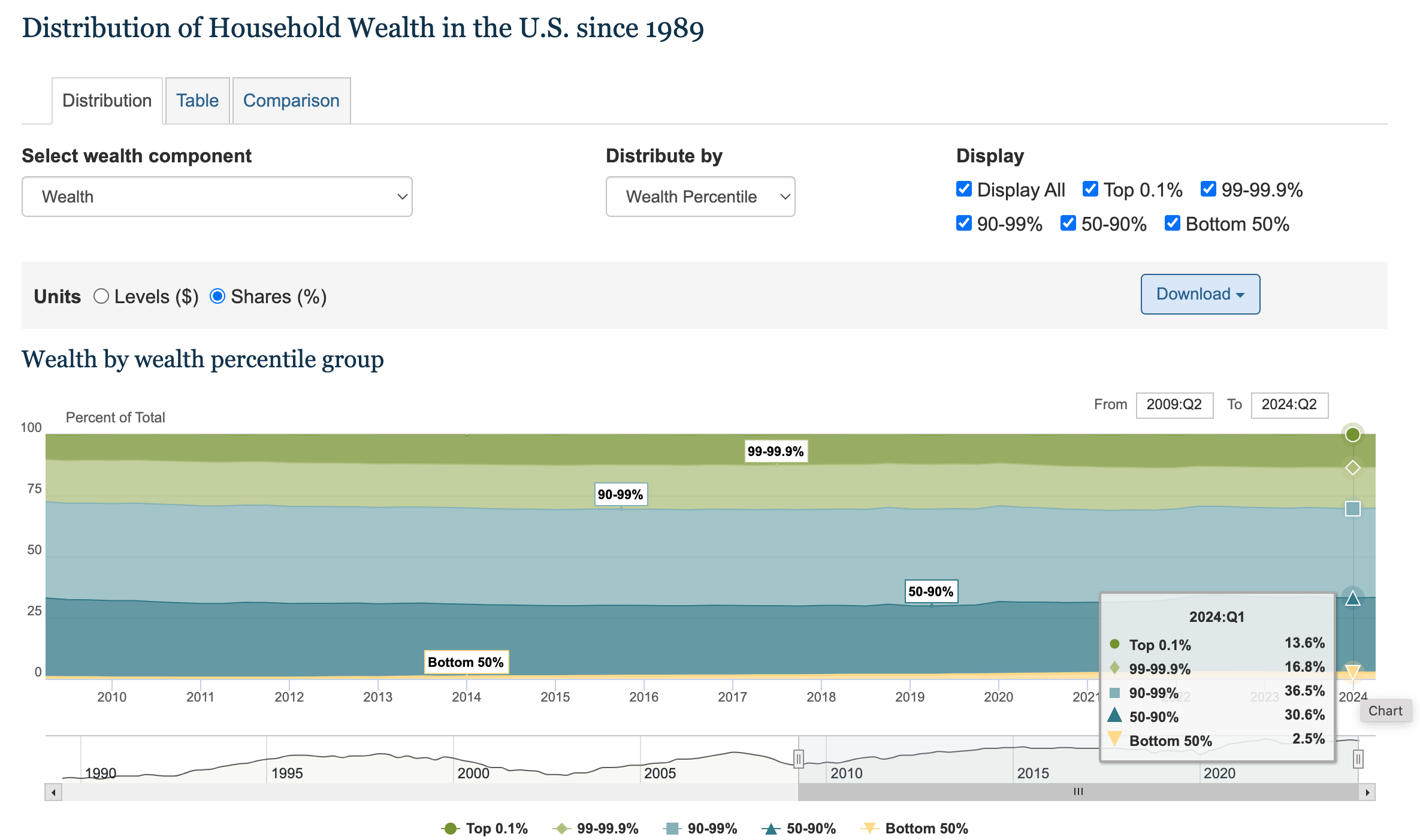This screenshot has width=1420, height=840.
Task: Click the white diamond marker on chart edge
Action: tap(1352, 467)
